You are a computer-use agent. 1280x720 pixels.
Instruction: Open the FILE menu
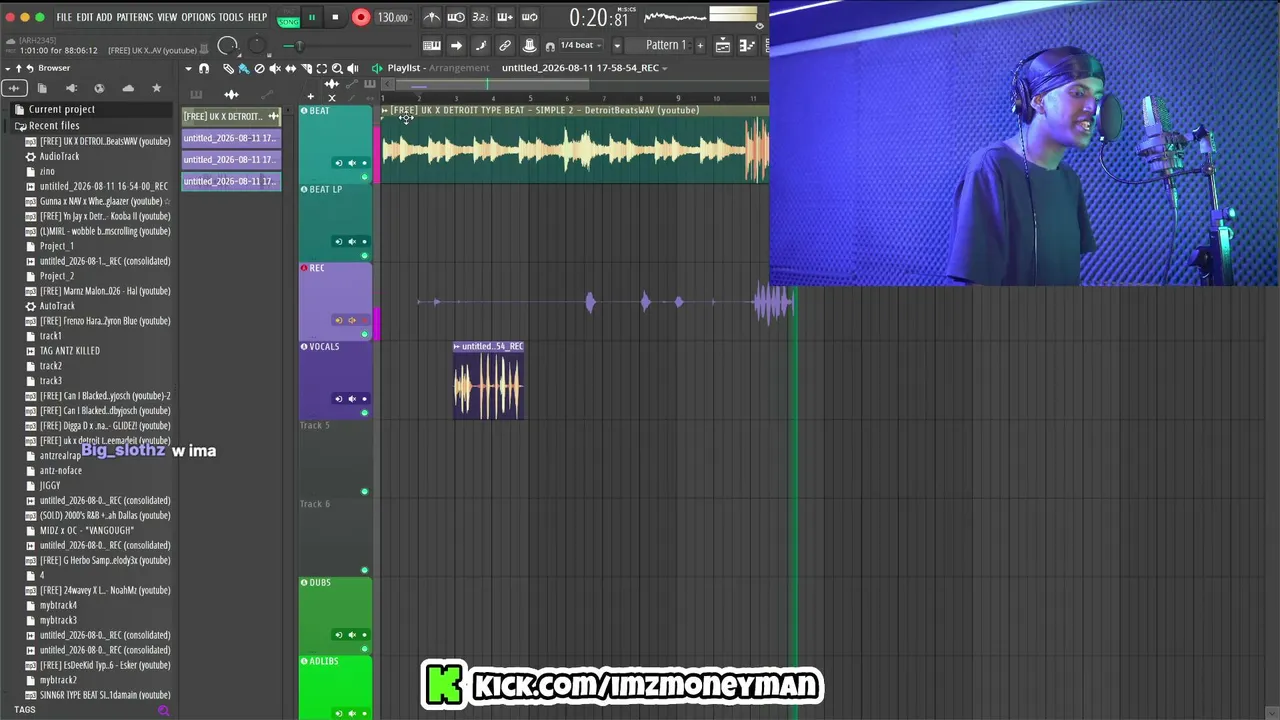(x=64, y=17)
